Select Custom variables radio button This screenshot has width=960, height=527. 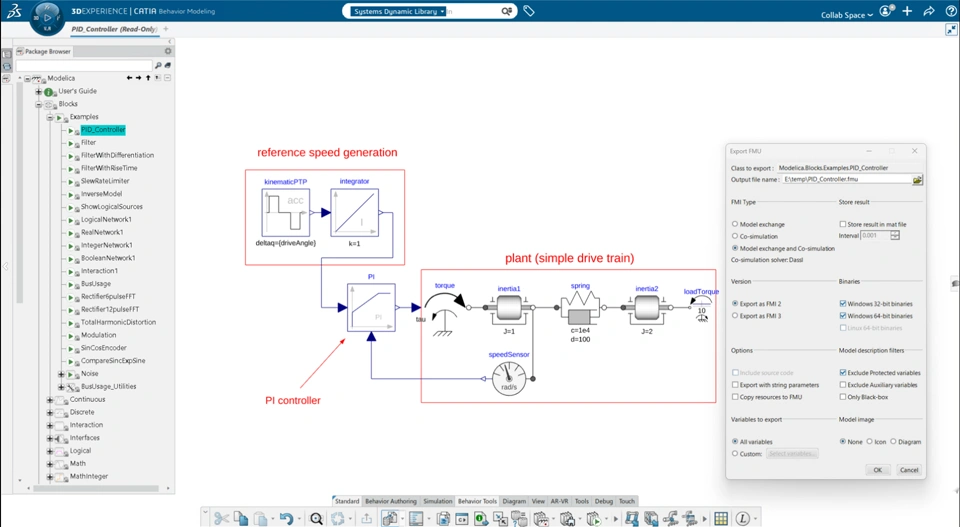(735, 454)
